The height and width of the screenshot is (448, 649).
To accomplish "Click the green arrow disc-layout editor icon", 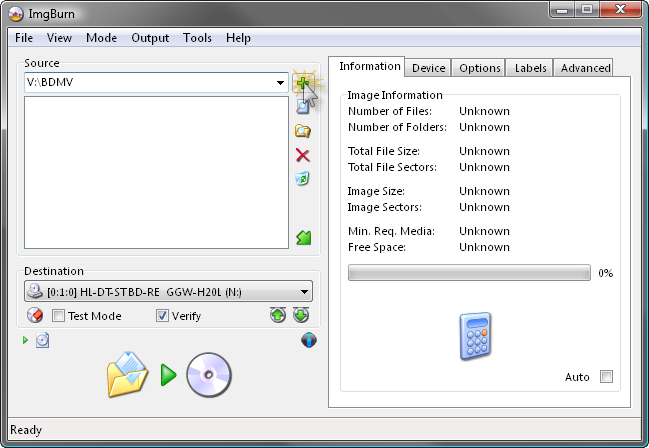I will pyautogui.click(x=303, y=238).
